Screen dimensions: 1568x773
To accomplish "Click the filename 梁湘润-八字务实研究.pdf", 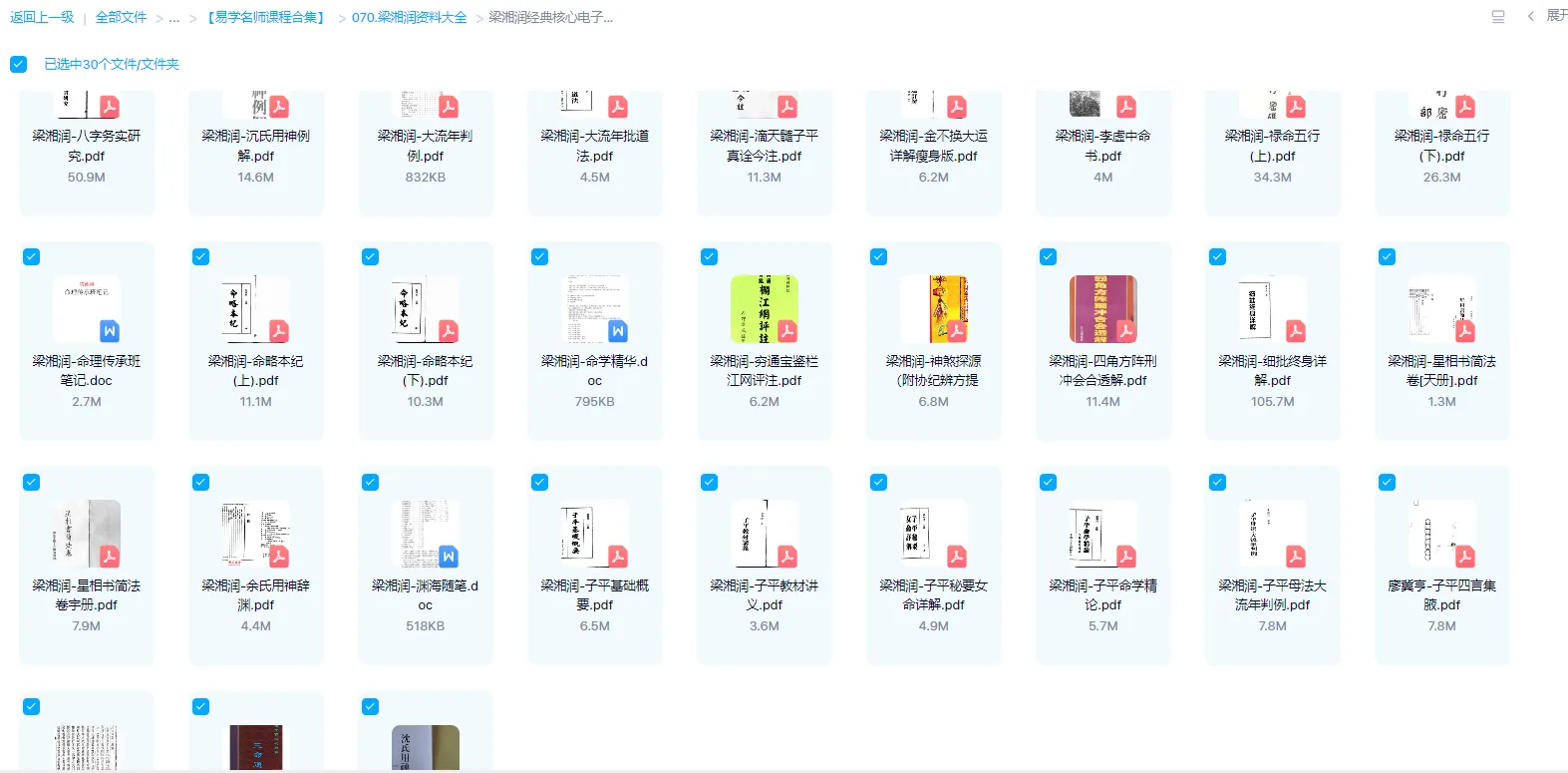I will [x=87, y=146].
